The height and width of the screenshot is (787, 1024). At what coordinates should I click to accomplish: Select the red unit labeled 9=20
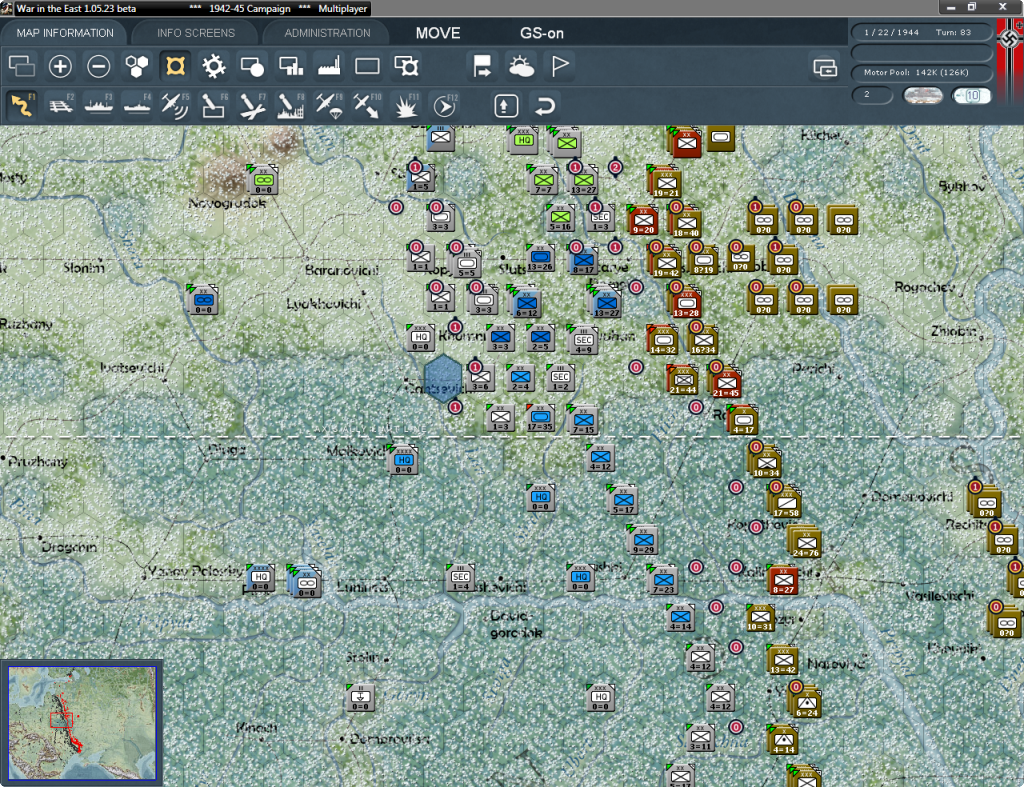pos(643,219)
